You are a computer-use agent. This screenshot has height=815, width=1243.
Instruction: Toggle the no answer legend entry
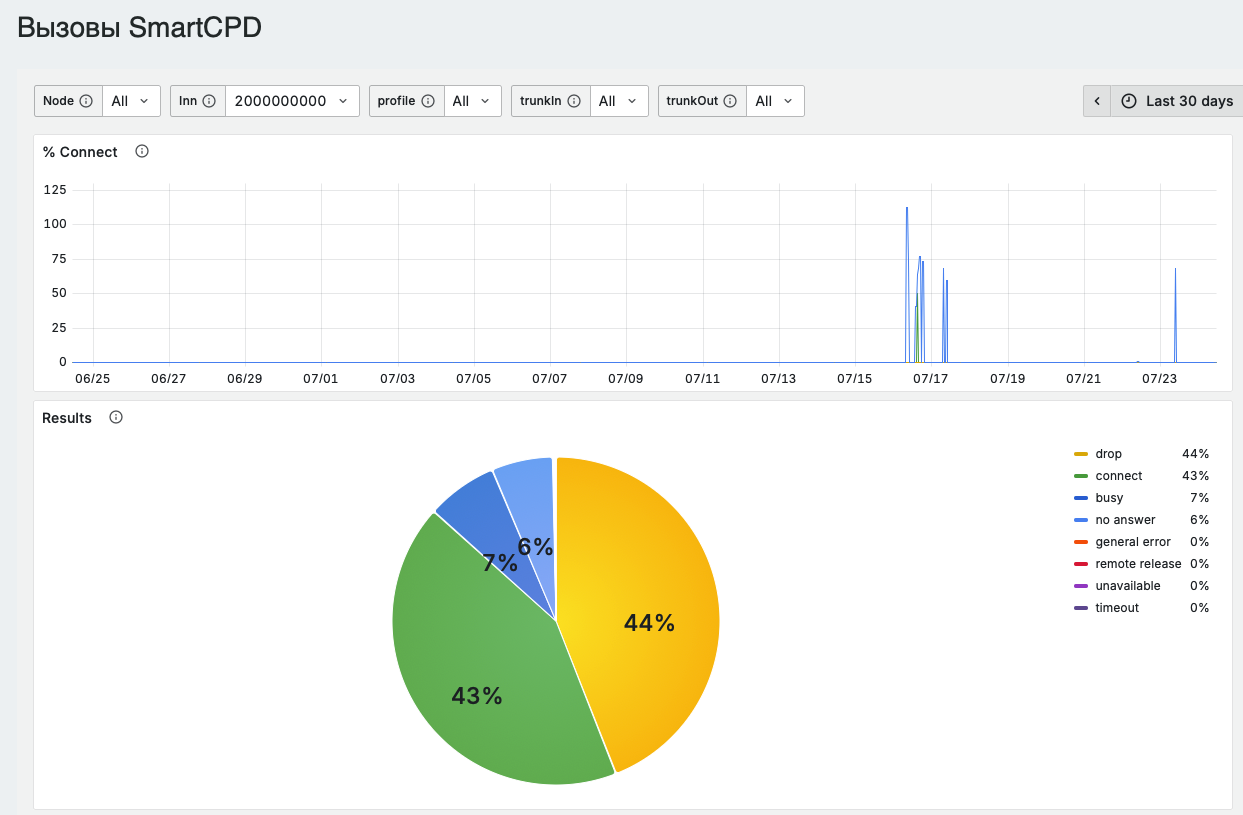(1125, 520)
